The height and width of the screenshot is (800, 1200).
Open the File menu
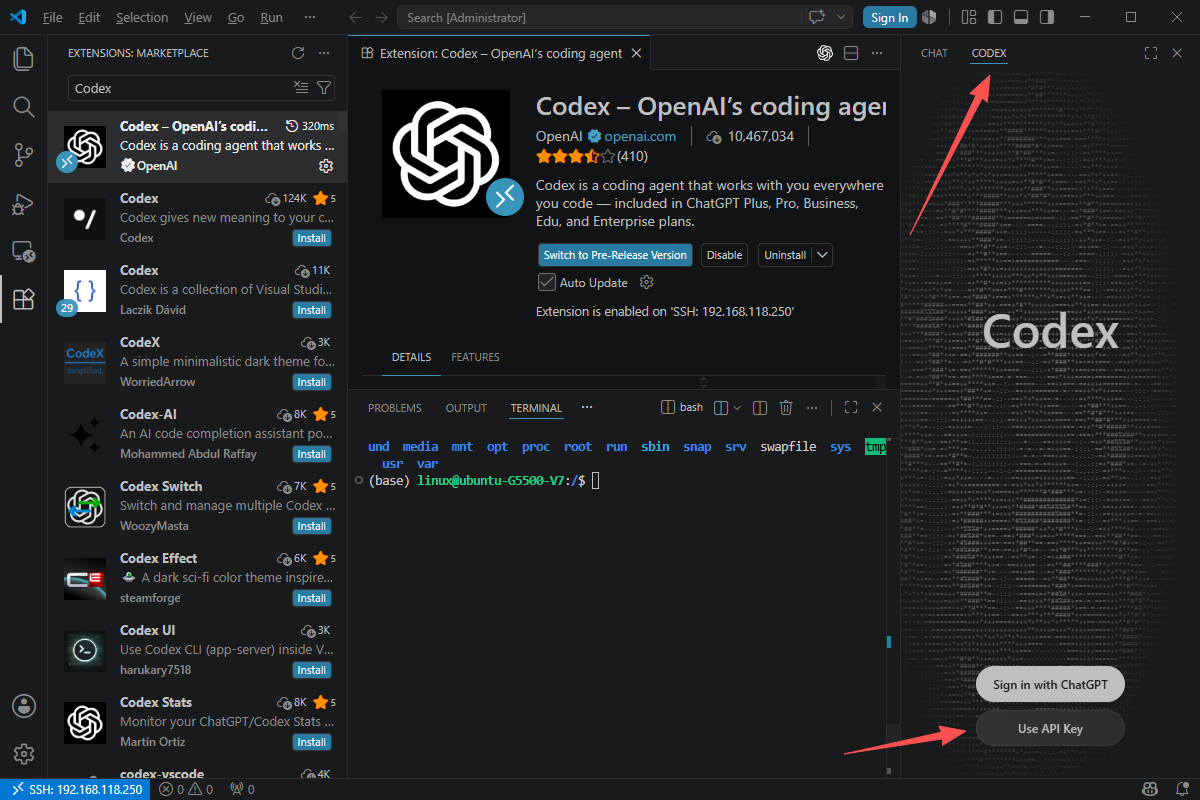point(52,17)
